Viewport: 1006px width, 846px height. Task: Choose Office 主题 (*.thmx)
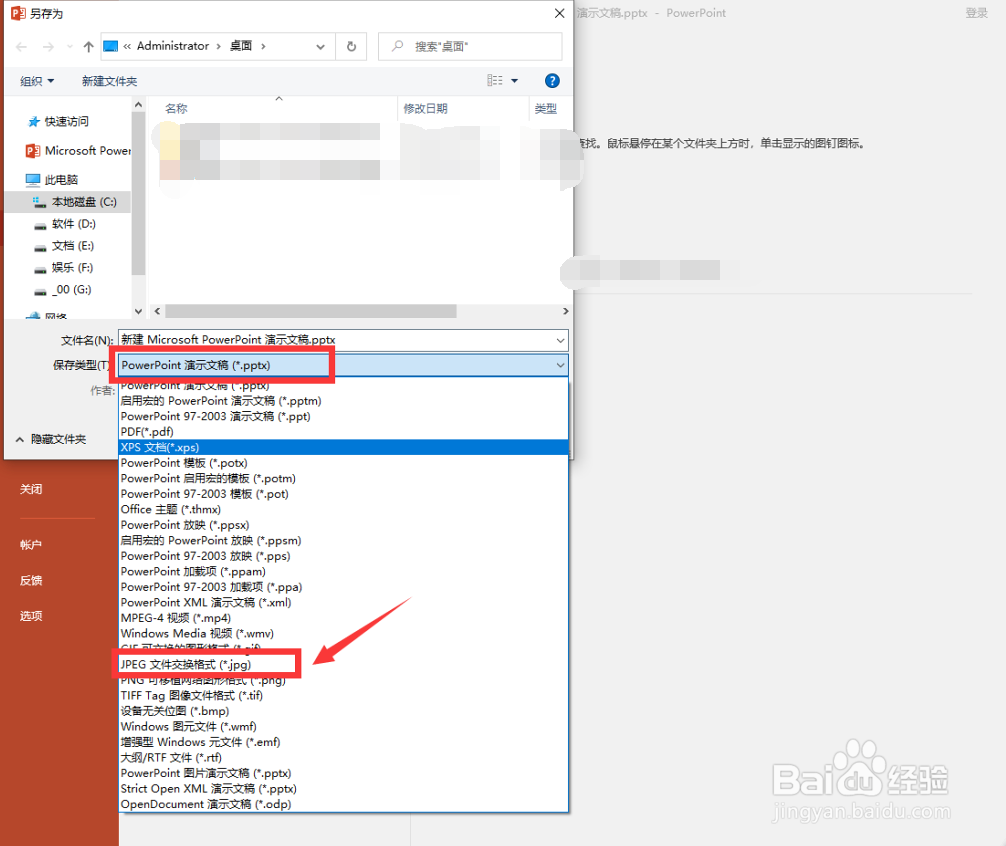[343, 509]
